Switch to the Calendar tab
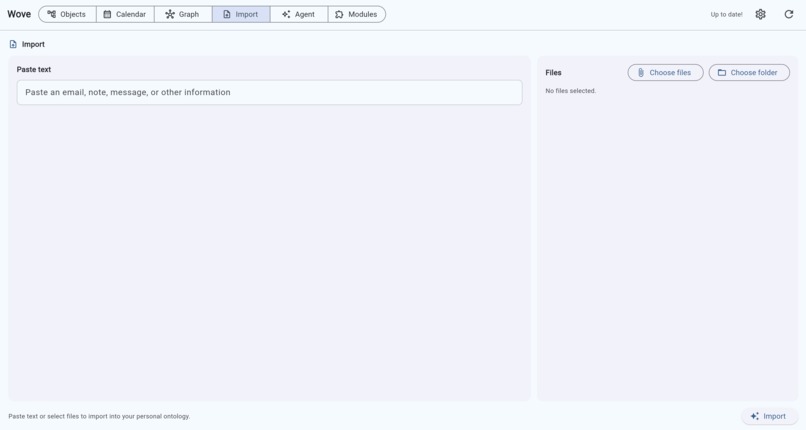This screenshot has width=806, height=430. tap(125, 14)
